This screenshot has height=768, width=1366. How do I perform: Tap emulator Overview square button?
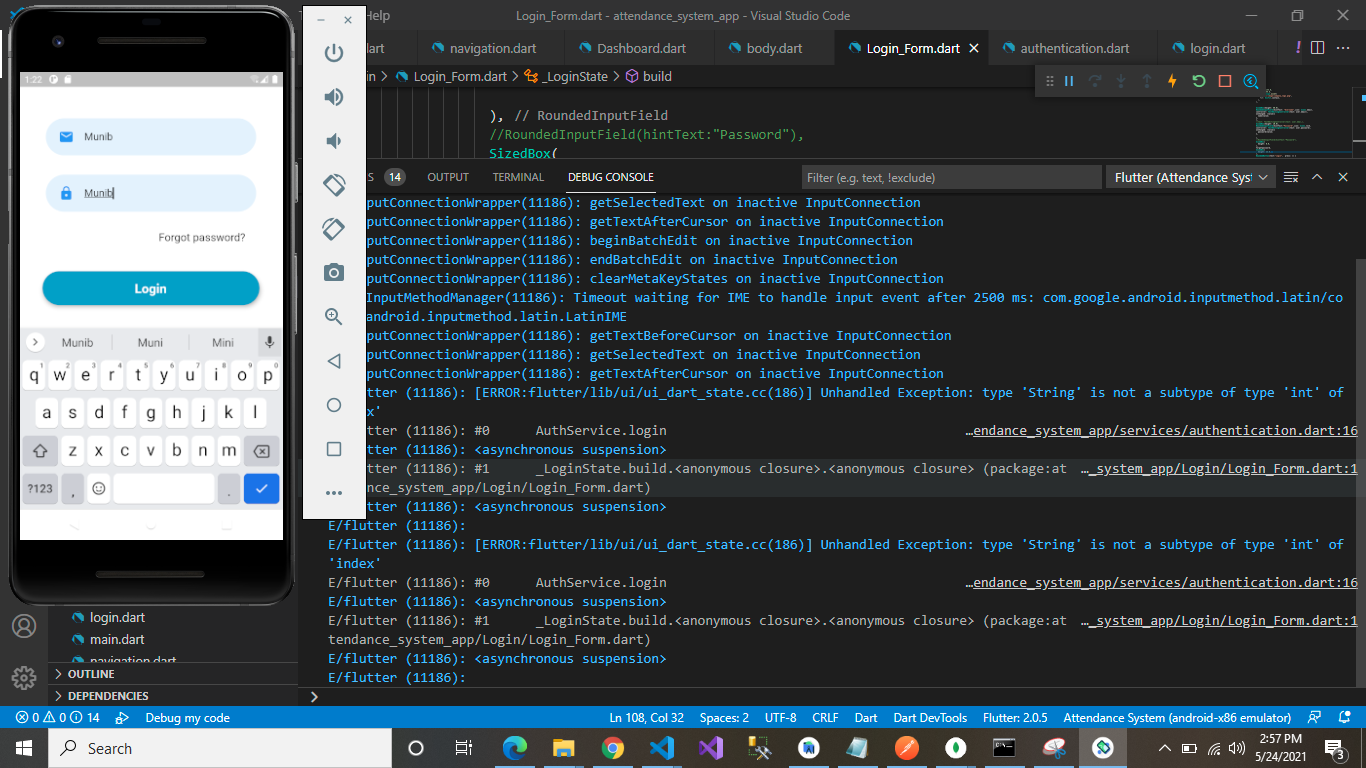click(334, 449)
